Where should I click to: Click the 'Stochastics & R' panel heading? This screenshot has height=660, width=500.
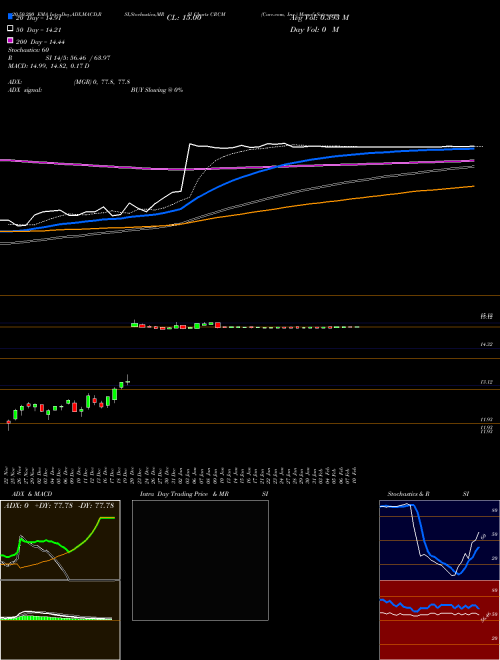[408, 494]
